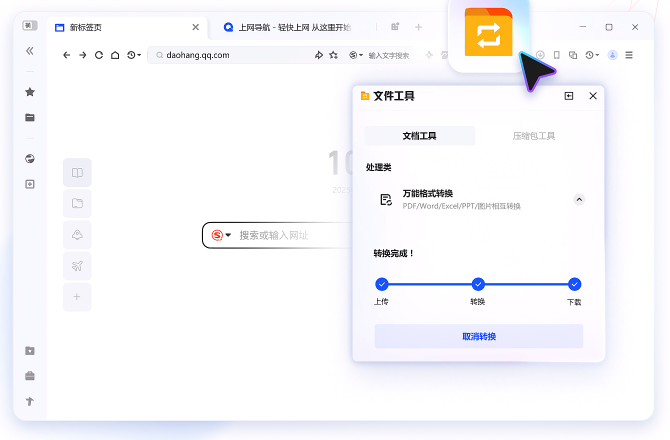Click the PDF/Word/Excel/PPT/图片相互转换 description

[x=461, y=206]
